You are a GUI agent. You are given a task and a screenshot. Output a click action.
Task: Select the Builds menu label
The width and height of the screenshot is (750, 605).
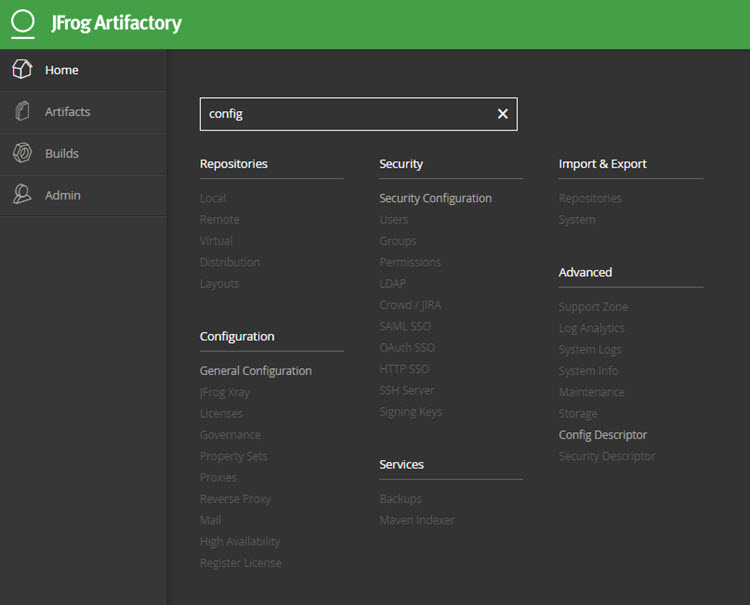tap(62, 154)
